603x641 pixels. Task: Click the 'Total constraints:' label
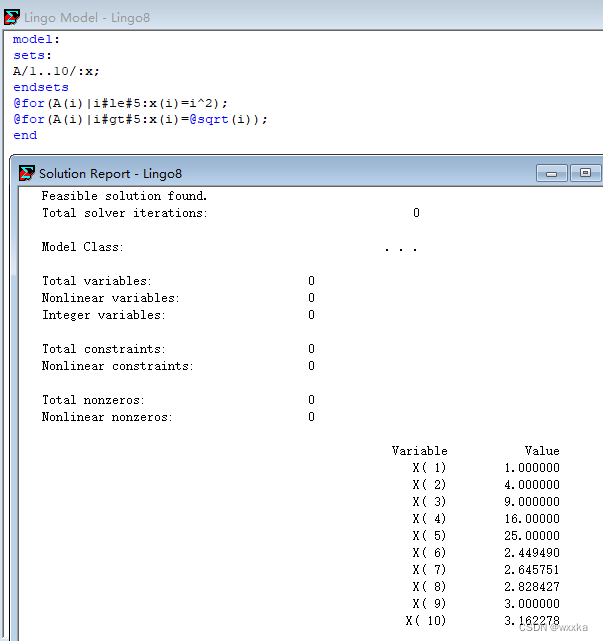point(103,349)
